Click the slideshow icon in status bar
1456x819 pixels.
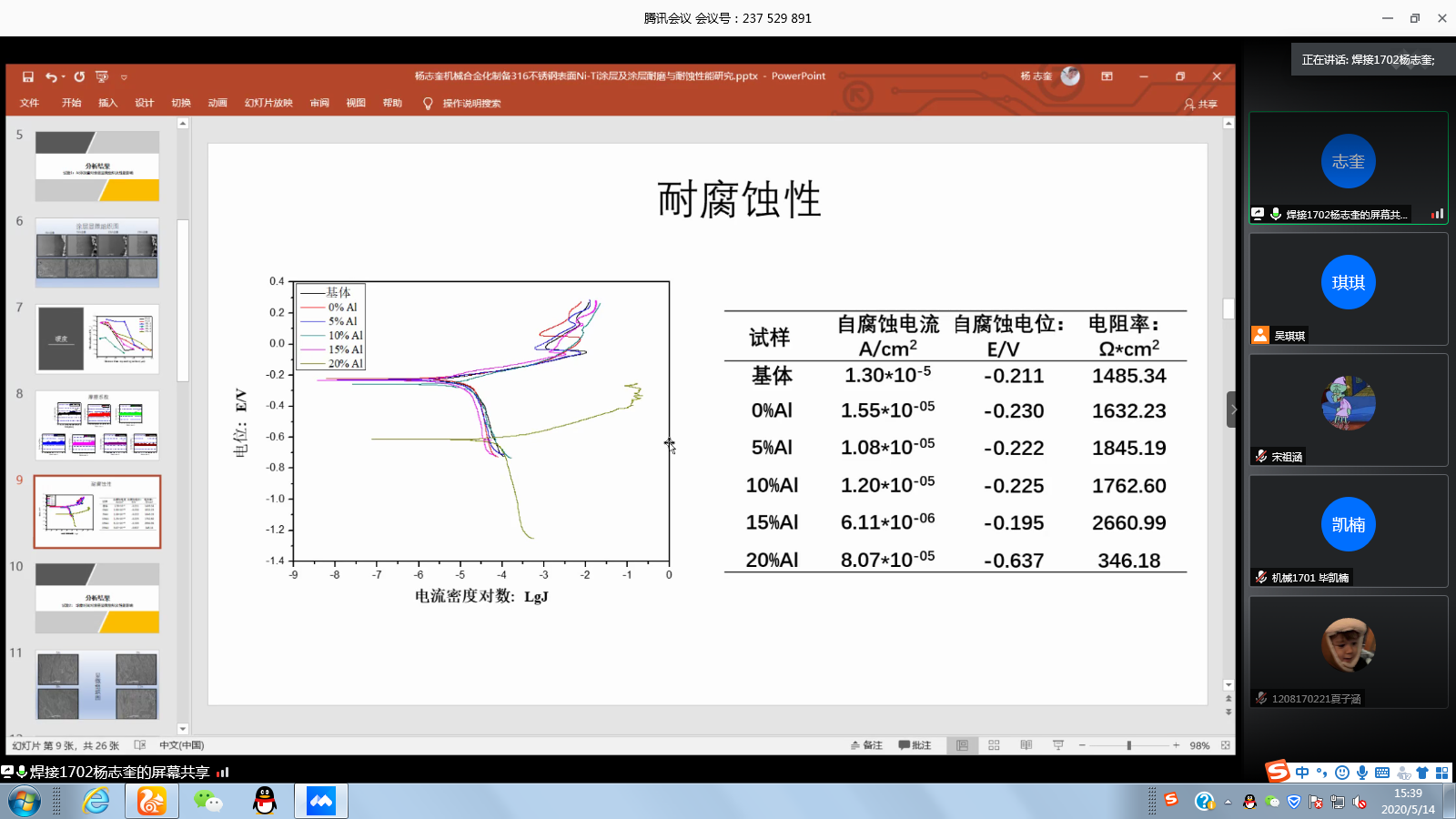pyautogui.click(x=1057, y=745)
